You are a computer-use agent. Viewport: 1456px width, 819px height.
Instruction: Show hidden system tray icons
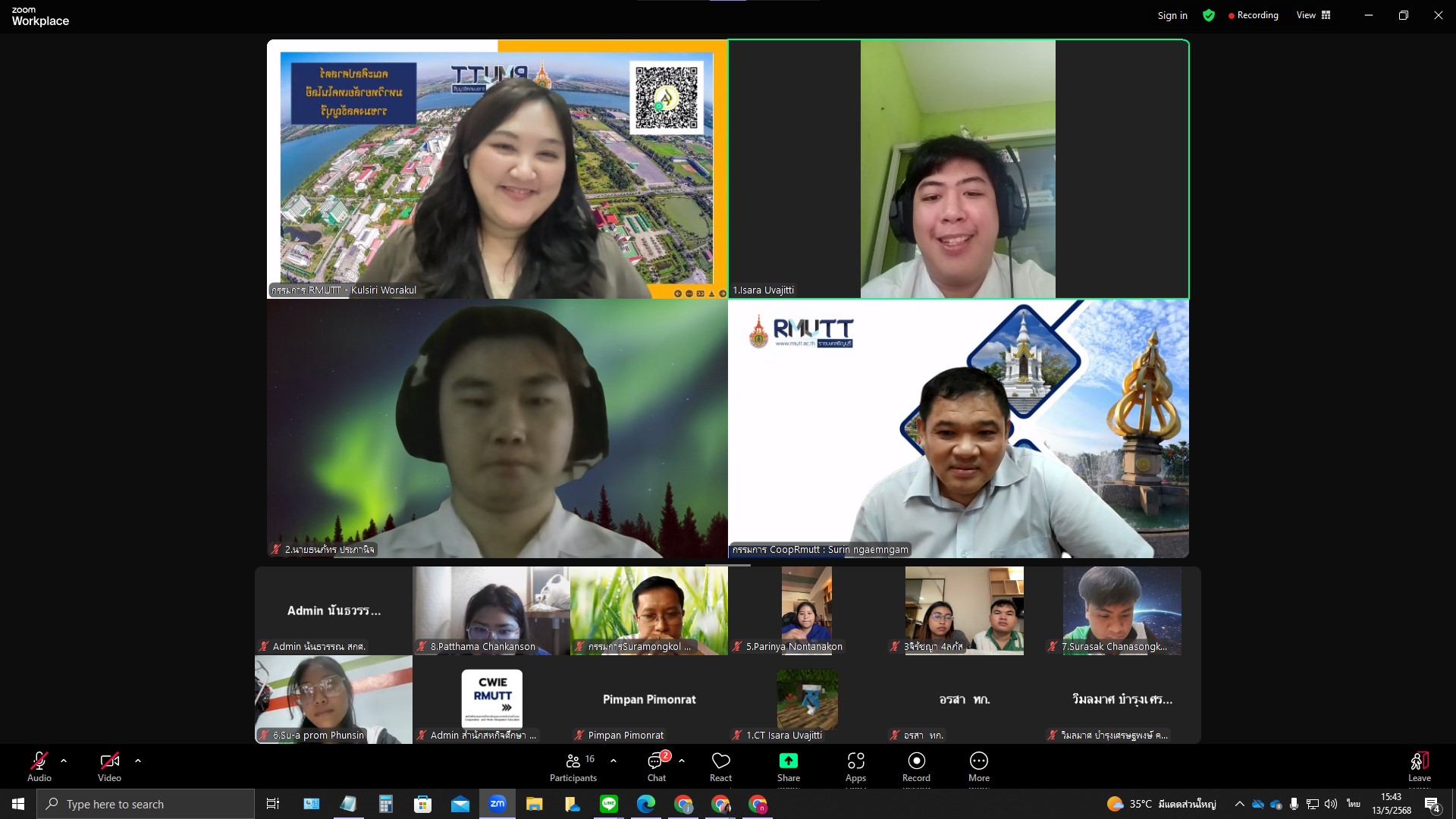[1239, 804]
